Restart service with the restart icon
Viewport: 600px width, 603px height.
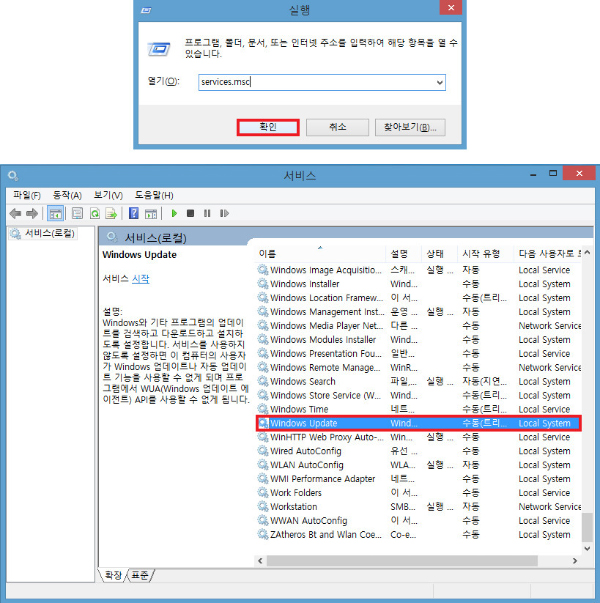(224, 213)
